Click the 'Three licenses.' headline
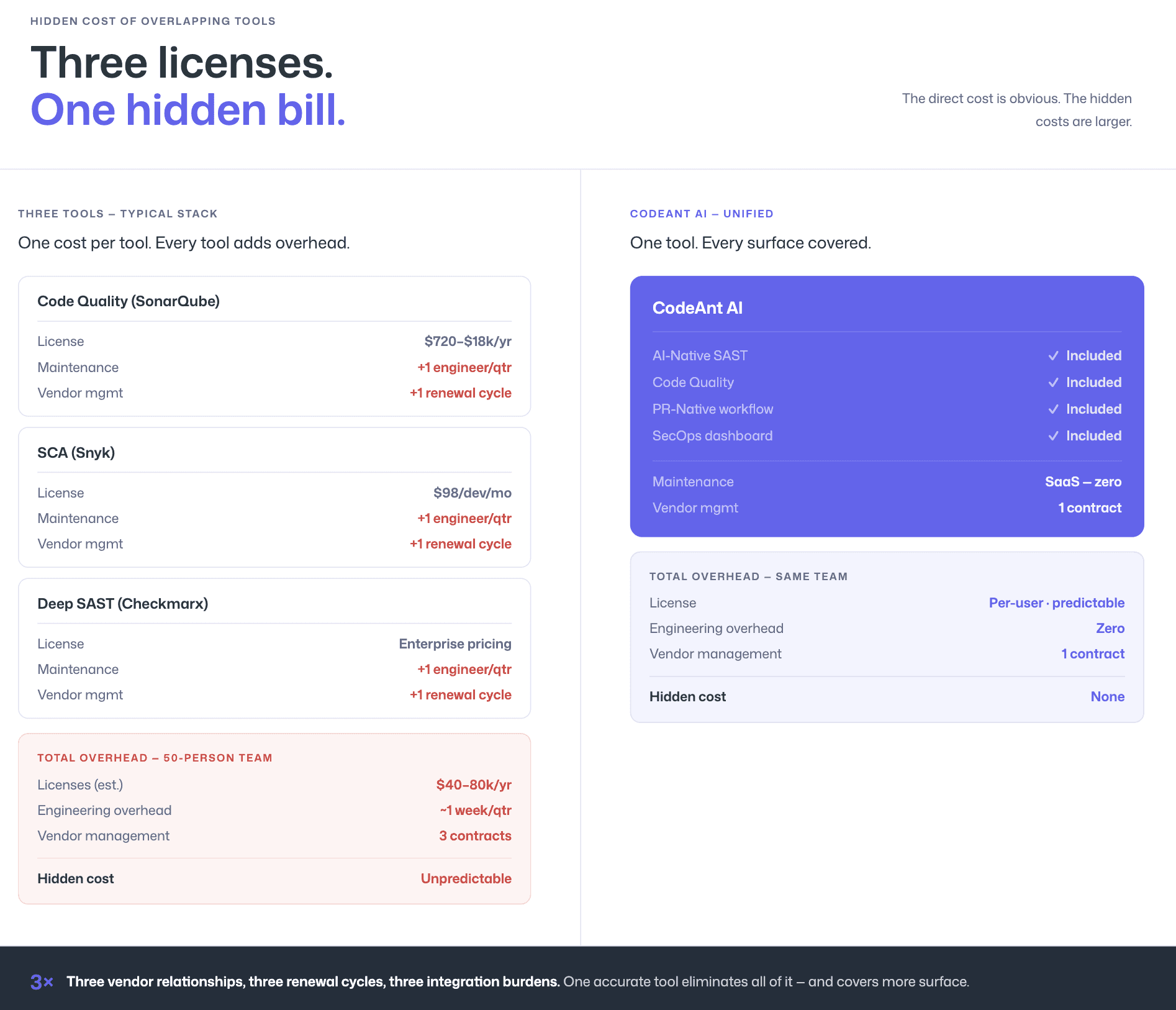The width and height of the screenshot is (1176, 1010). click(182, 63)
